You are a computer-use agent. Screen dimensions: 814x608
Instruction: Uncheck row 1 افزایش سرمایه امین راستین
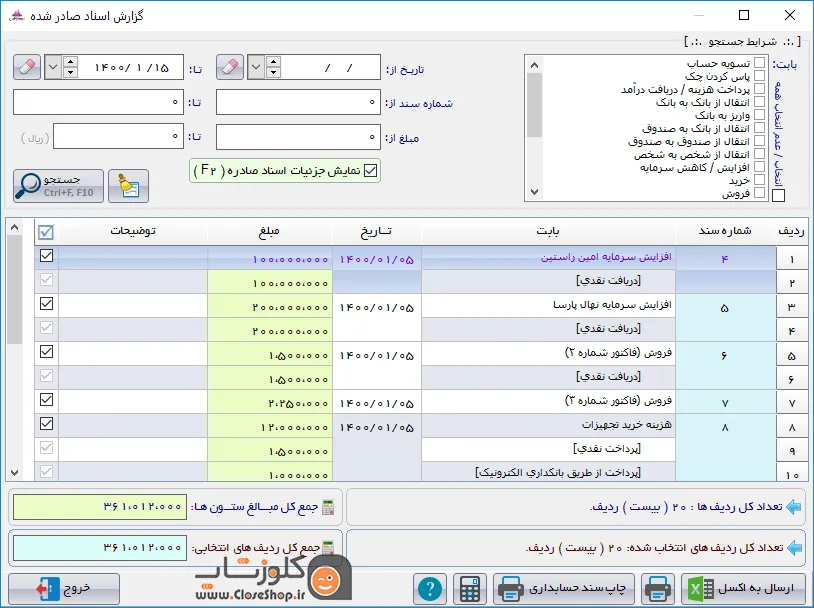(46, 255)
